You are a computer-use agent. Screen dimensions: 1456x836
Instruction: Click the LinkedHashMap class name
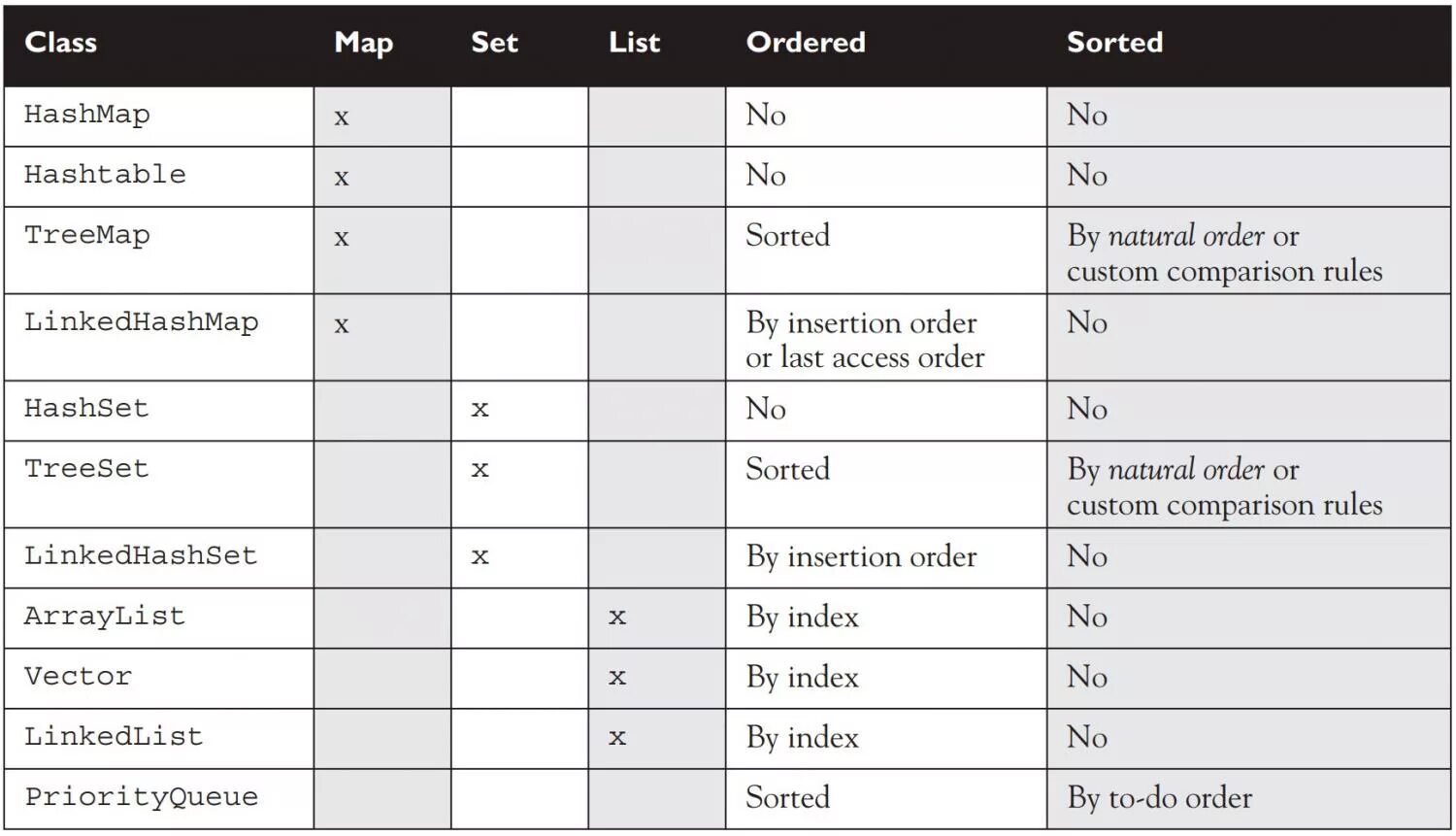point(142,322)
